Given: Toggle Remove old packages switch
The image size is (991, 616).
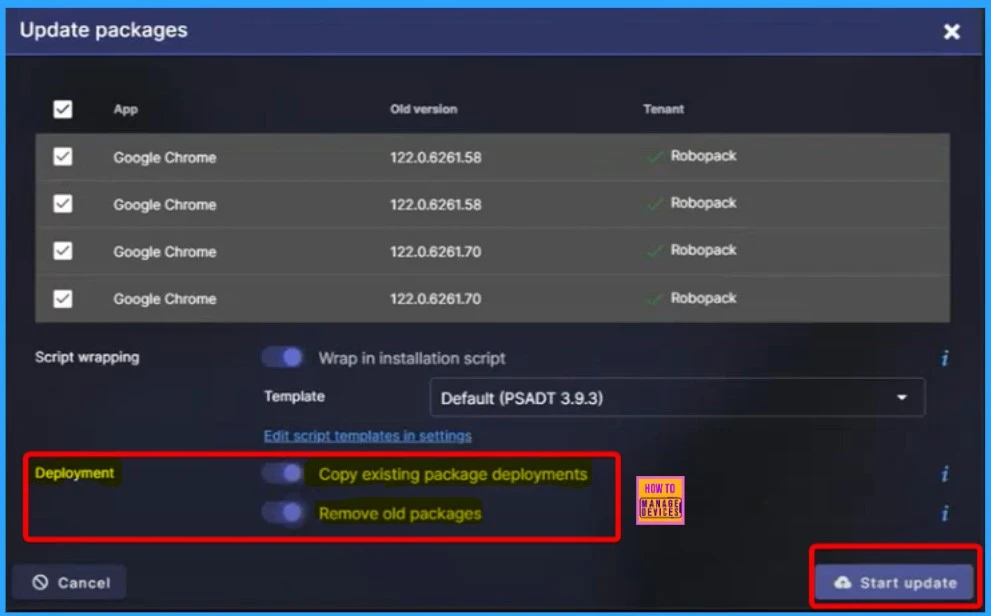Looking at the screenshot, I should [283, 512].
